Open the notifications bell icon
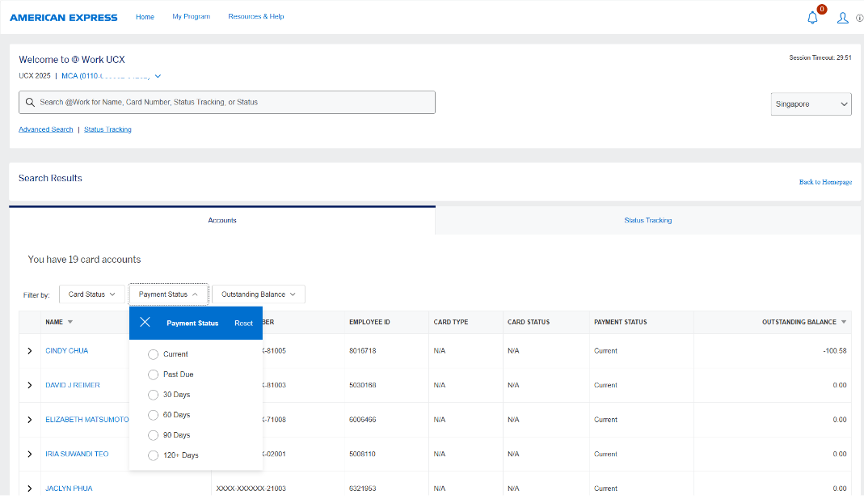 (812, 17)
